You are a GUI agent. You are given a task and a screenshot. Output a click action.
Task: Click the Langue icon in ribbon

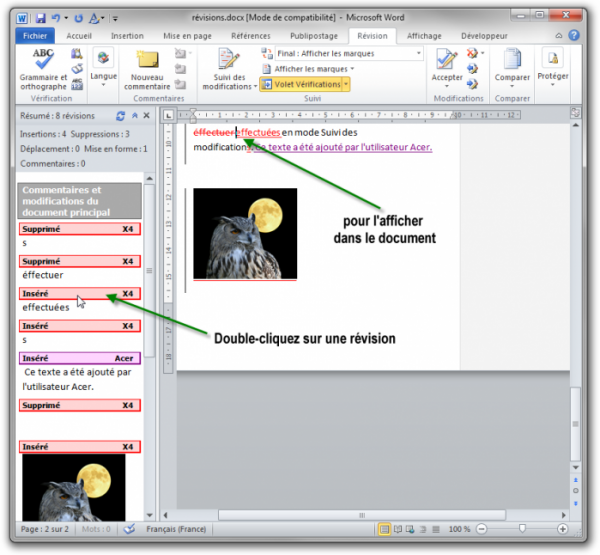103,62
